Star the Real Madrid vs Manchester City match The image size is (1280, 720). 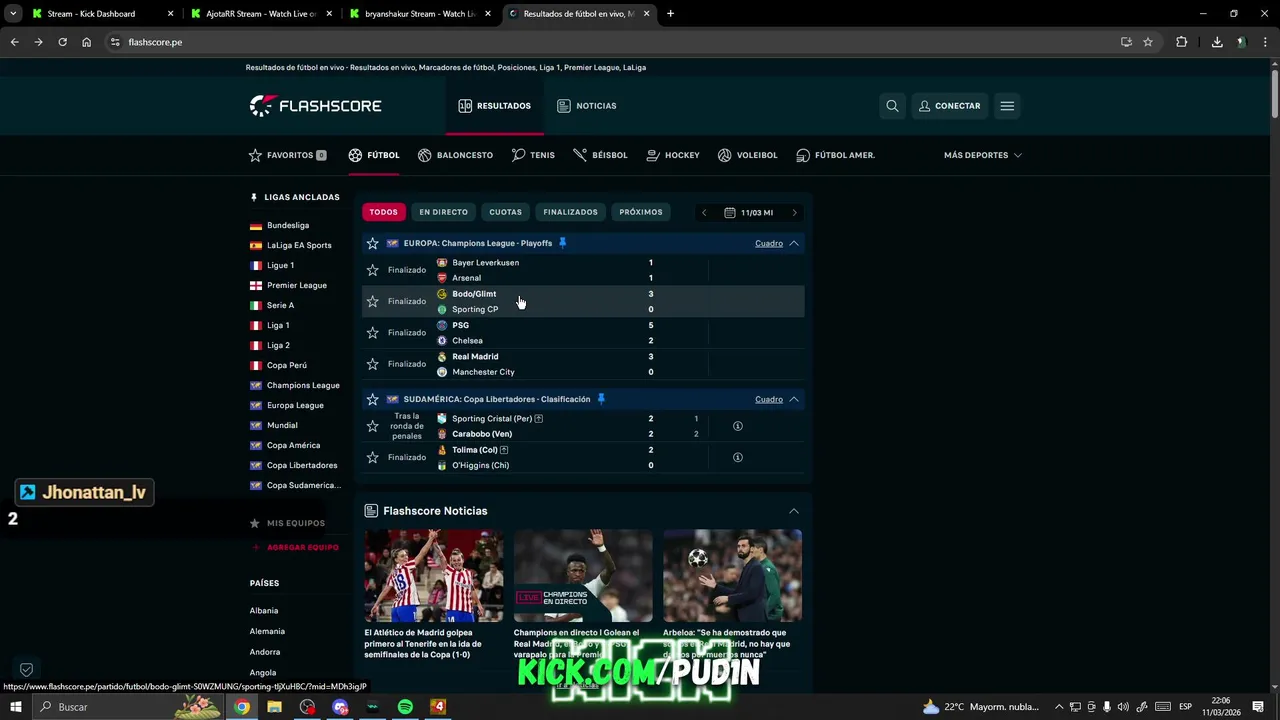tap(372, 364)
